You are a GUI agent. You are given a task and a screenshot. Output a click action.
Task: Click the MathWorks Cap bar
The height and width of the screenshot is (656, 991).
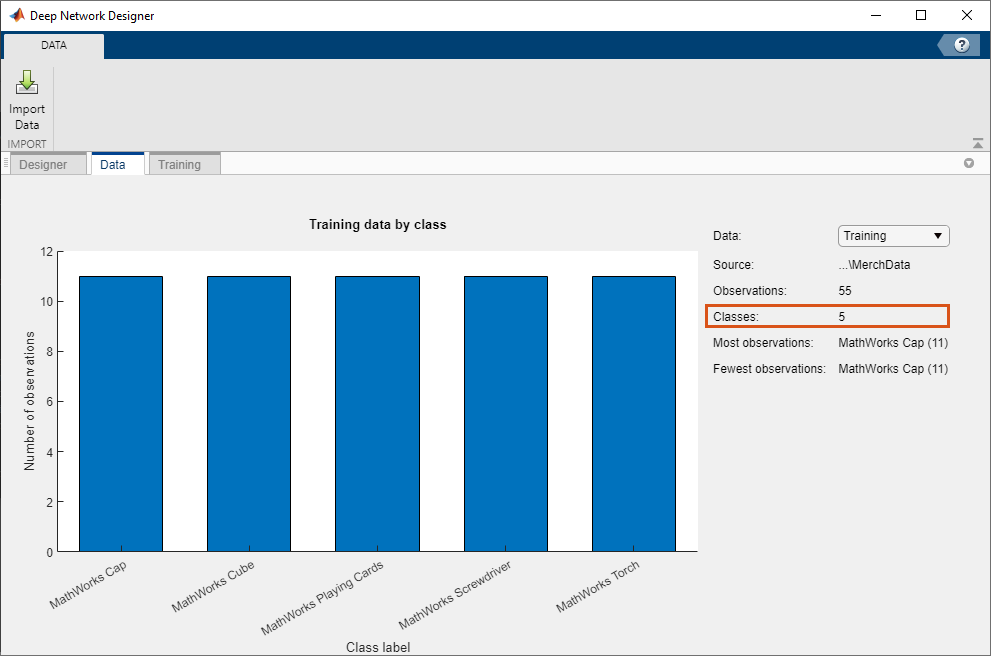tap(121, 414)
